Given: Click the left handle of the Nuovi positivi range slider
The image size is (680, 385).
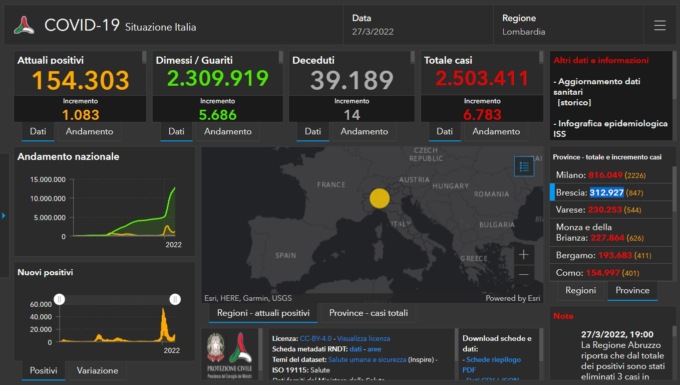Looking at the screenshot, I should click(x=59, y=299).
